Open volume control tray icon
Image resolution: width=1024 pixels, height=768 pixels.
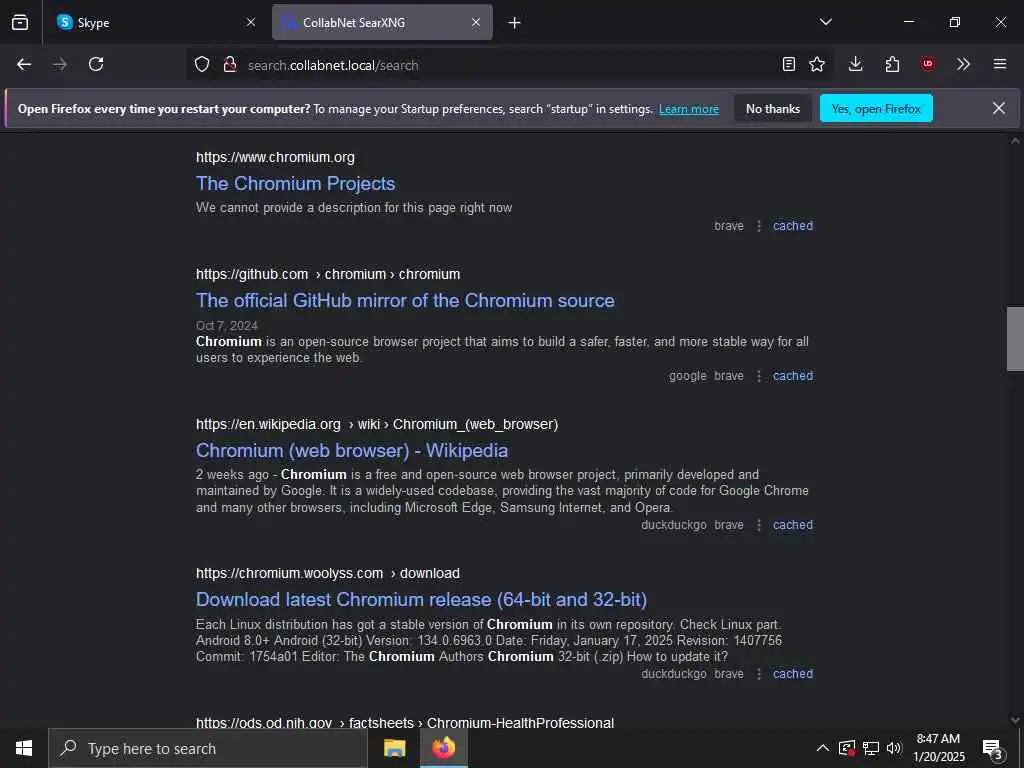(894, 748)
